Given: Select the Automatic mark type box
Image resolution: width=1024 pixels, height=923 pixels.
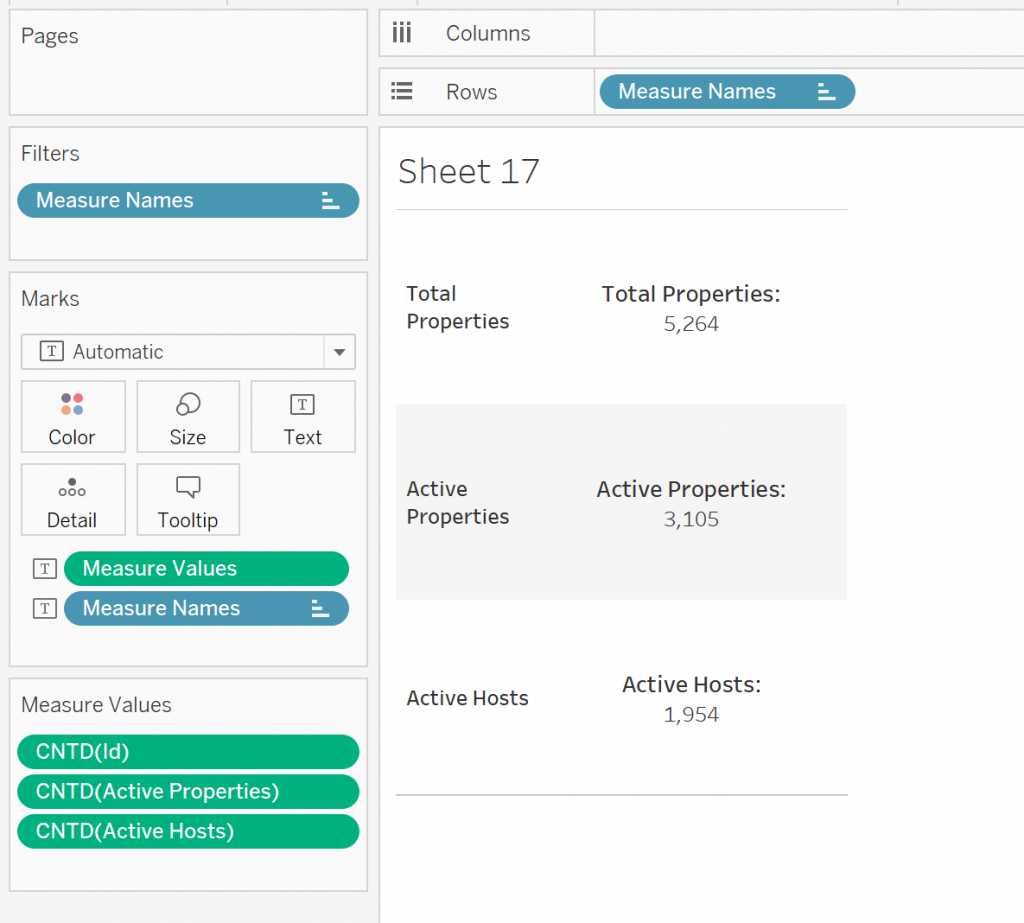Looking at the screenshot, I should [188, 352].
